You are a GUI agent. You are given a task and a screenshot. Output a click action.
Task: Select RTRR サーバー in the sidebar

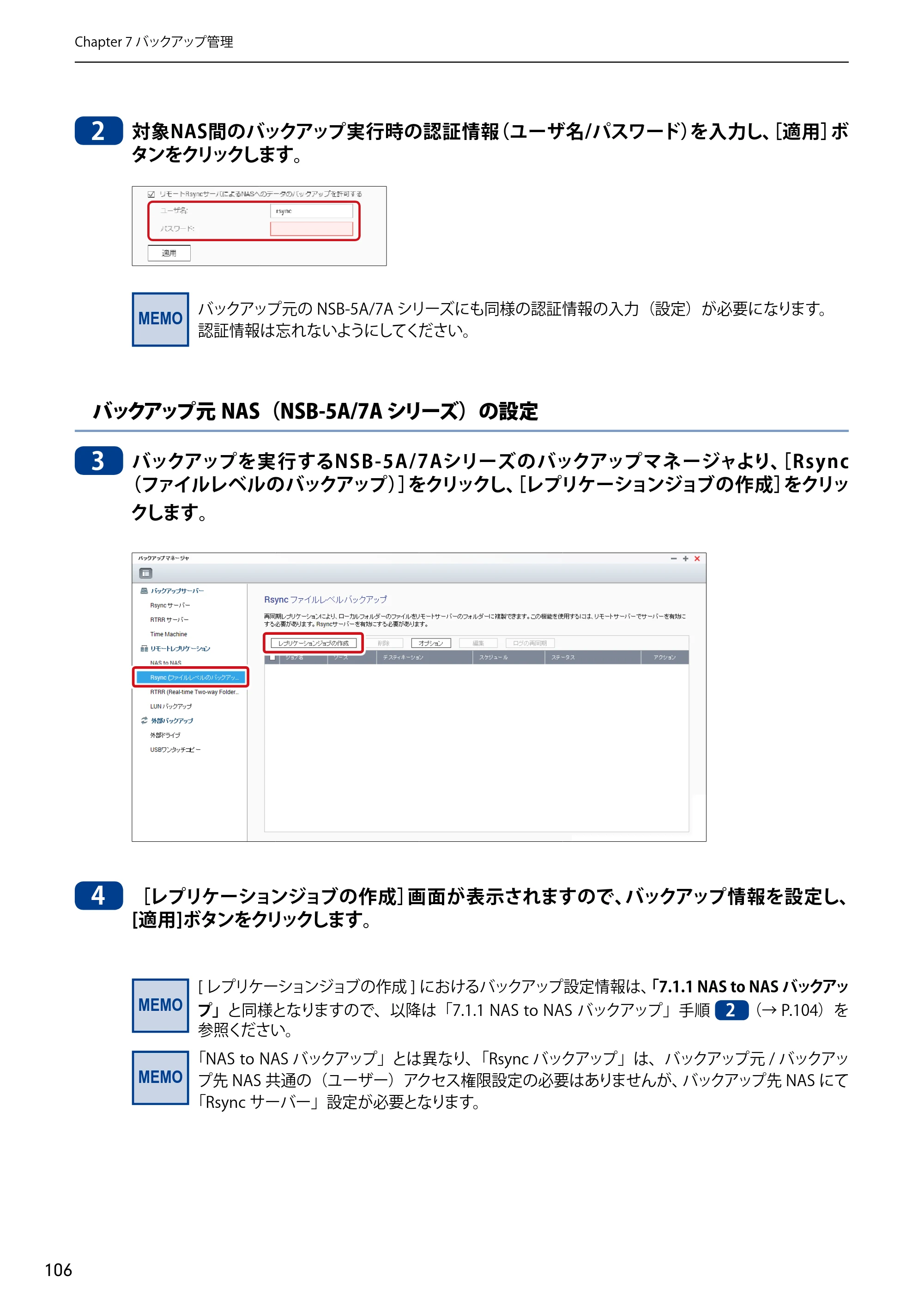coord(169,620)
